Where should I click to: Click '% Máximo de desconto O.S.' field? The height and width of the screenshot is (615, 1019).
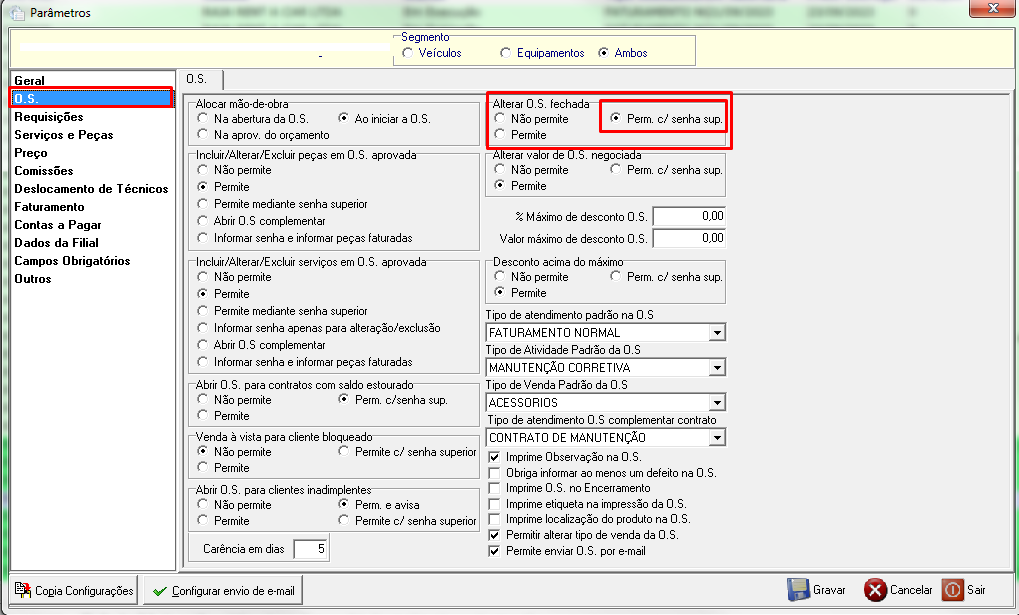click(689, 216)
